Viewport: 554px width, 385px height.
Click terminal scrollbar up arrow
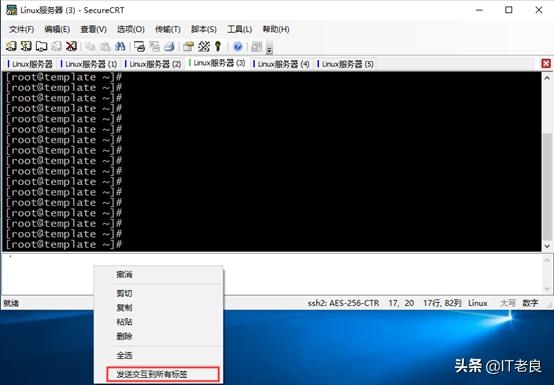click(547, 77)
